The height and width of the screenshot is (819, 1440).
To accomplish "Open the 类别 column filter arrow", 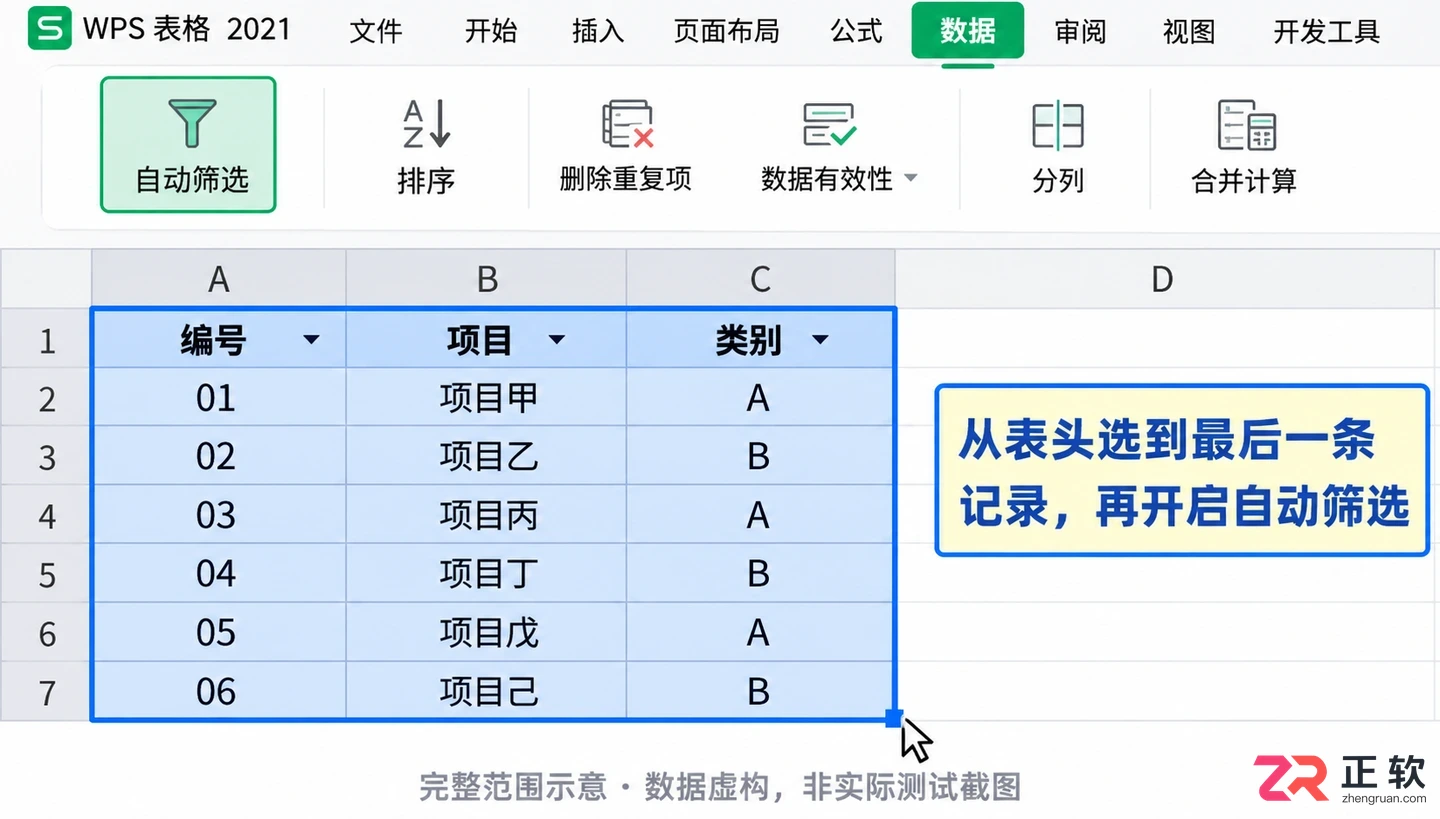I will coord(820,340).
